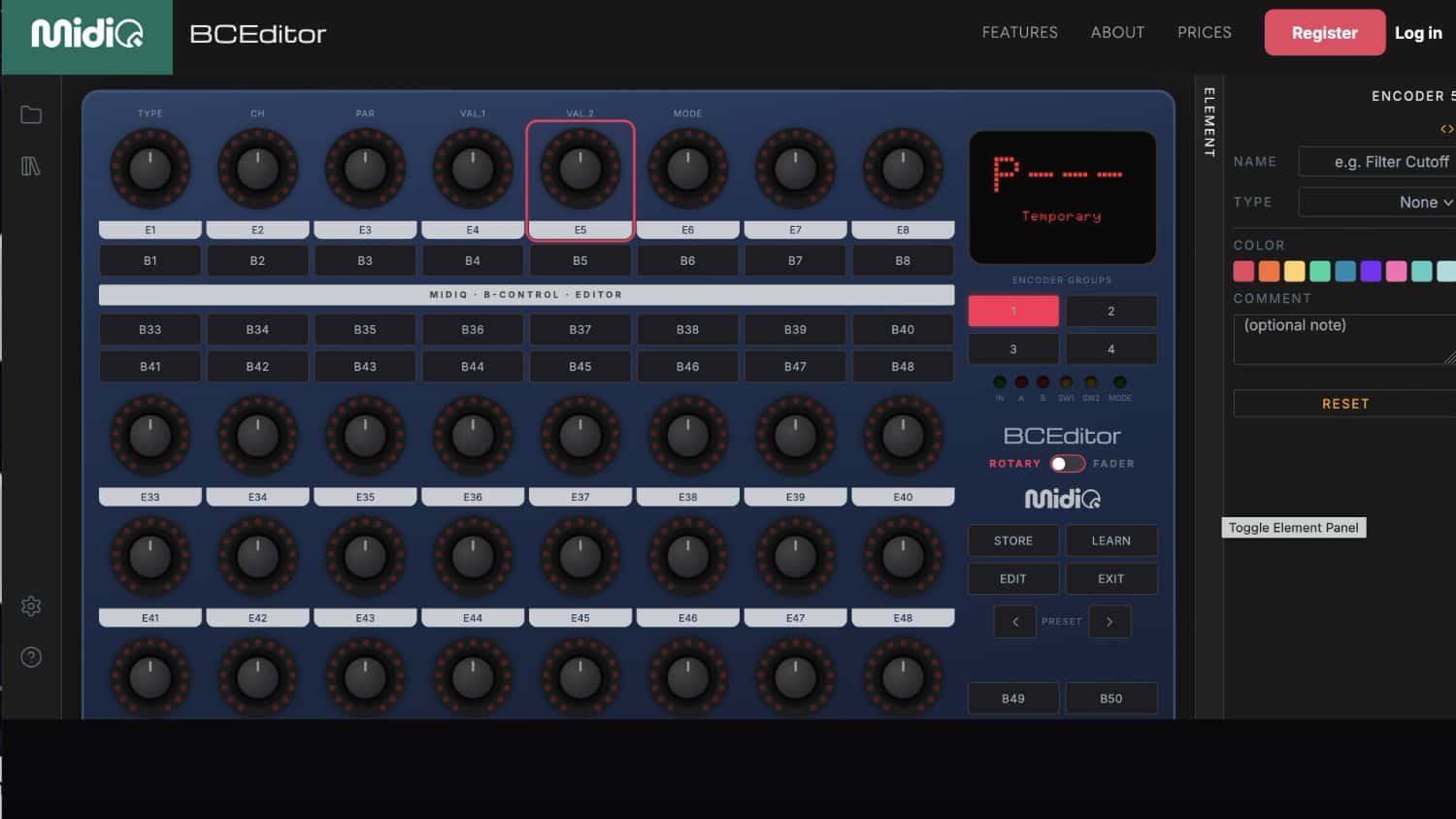Toggle the Rotary/Fader switch
Screen dimensions: 1456x819
pos(1067,464)
